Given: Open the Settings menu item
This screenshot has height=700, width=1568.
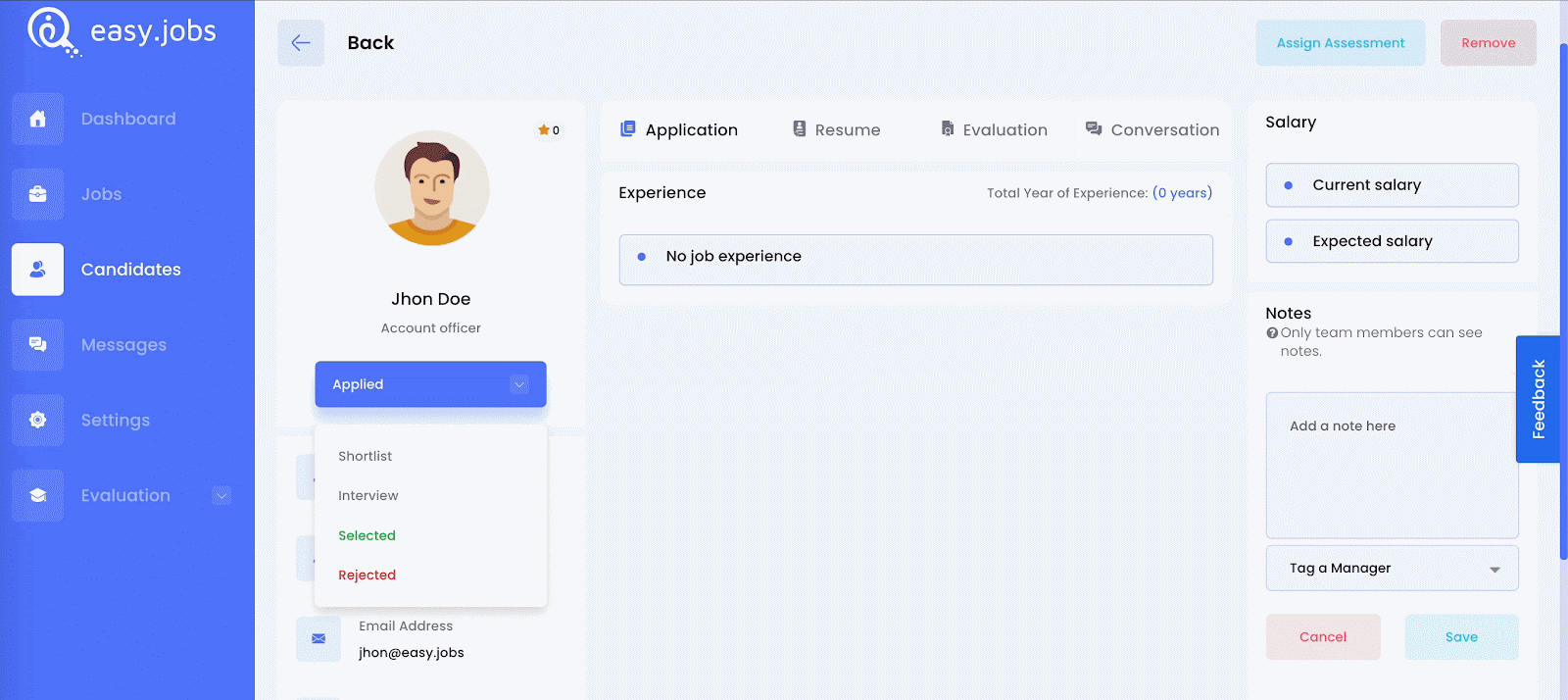Looking at the screenshot, I should [116, 420].
